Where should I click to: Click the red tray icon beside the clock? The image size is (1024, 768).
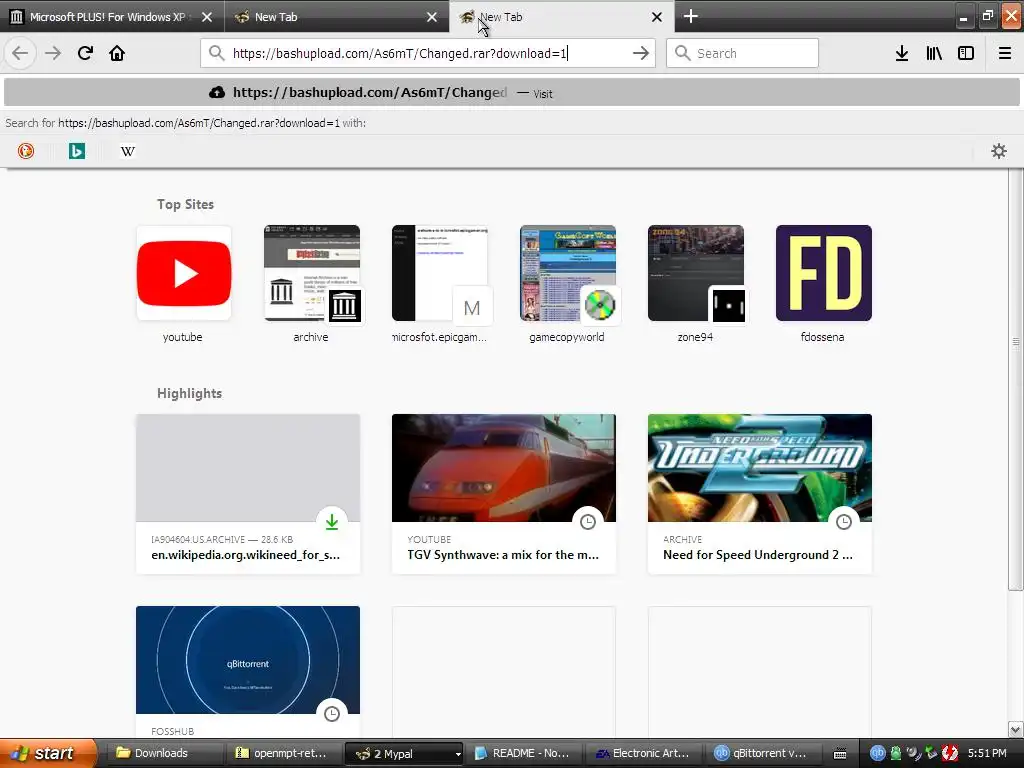point(951,753)
